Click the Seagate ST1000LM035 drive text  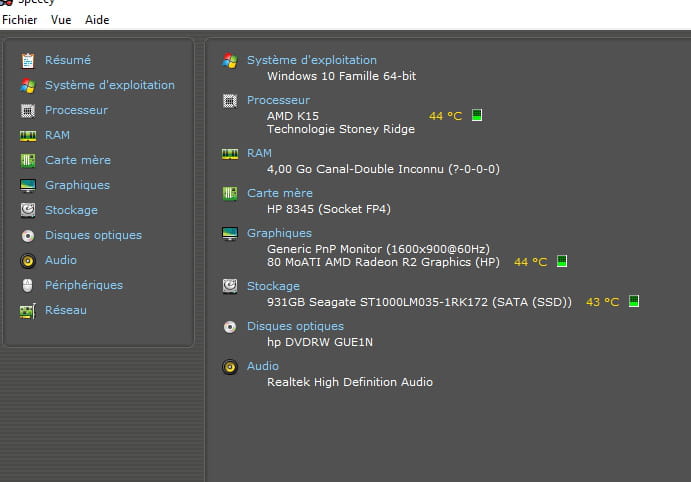coord(419,302)
